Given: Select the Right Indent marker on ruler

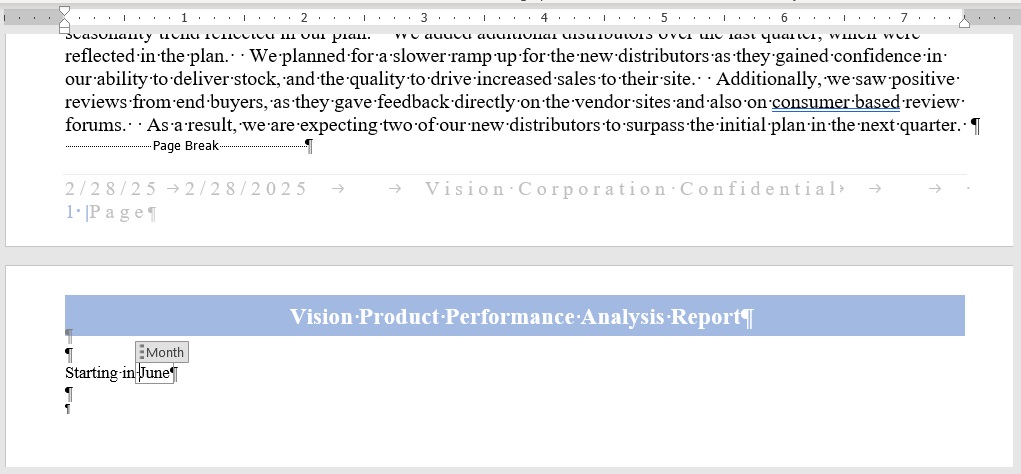Looking at the screenshot, I should pyautogui.click(x=964, y=23).
